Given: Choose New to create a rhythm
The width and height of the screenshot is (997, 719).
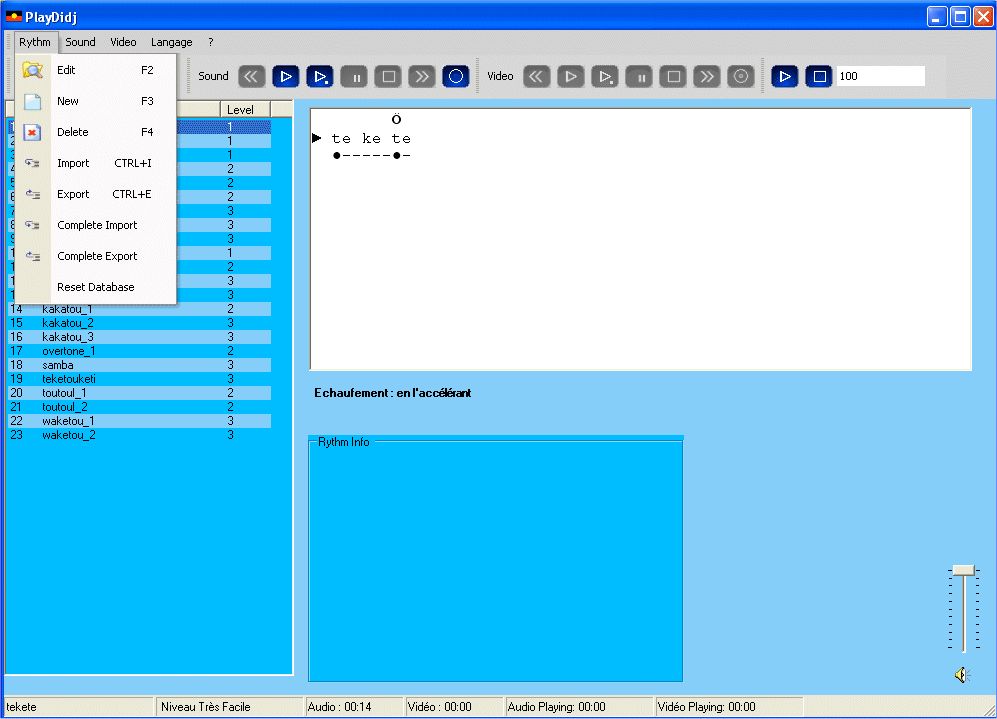Looking at the screenshot, I should (95, 101).
